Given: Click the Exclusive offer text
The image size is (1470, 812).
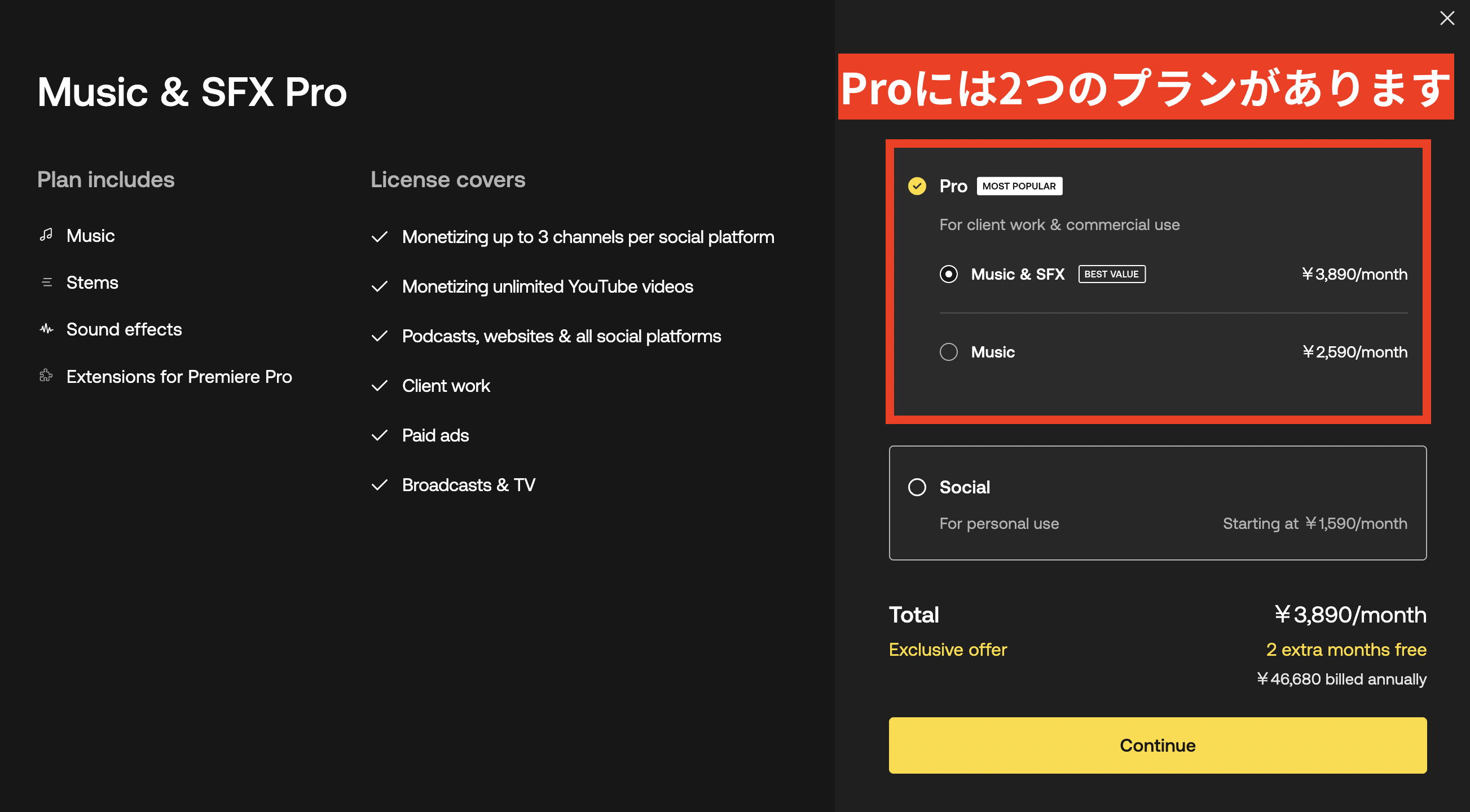Looking at the screenshot, I should tap(948, 650).
